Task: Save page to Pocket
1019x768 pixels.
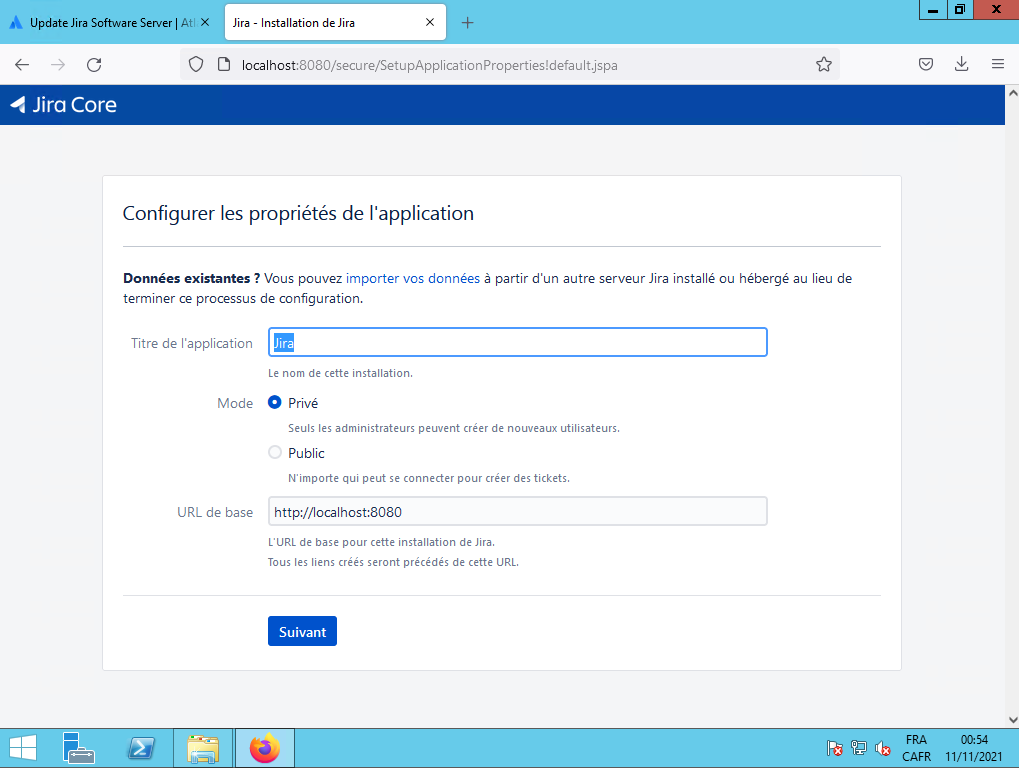Action: click(x=926, y=64)
